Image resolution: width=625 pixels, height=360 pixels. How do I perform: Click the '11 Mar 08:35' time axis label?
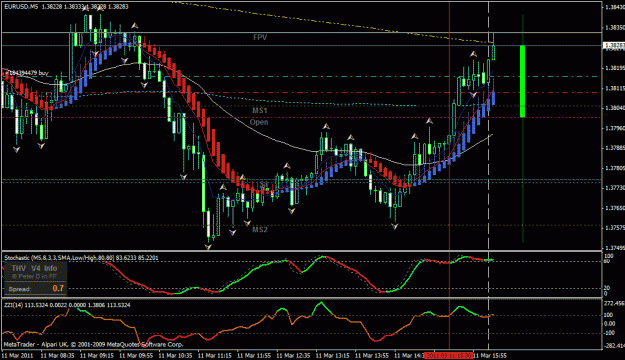[57, 355]
